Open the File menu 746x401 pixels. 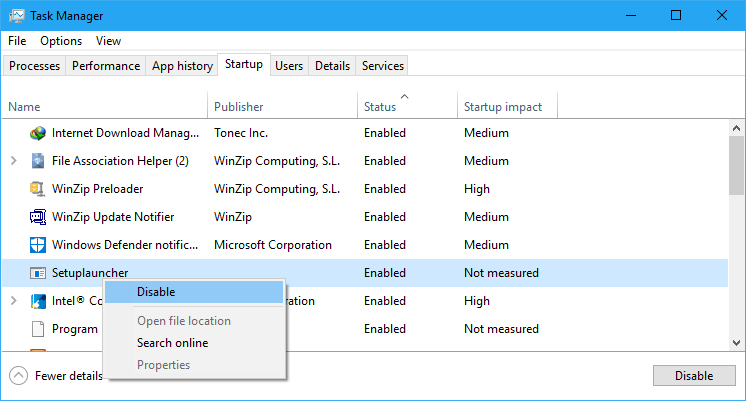tap(17, 41)
